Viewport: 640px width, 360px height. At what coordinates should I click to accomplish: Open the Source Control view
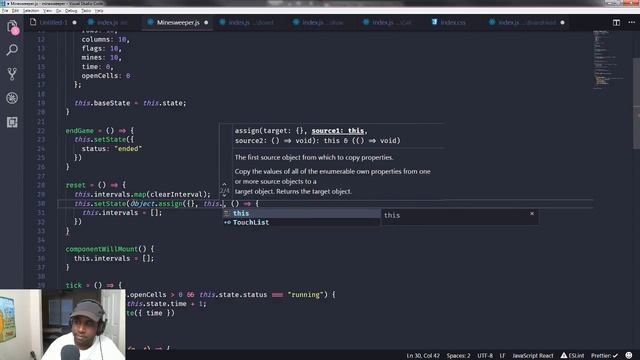tap(12, 74)
